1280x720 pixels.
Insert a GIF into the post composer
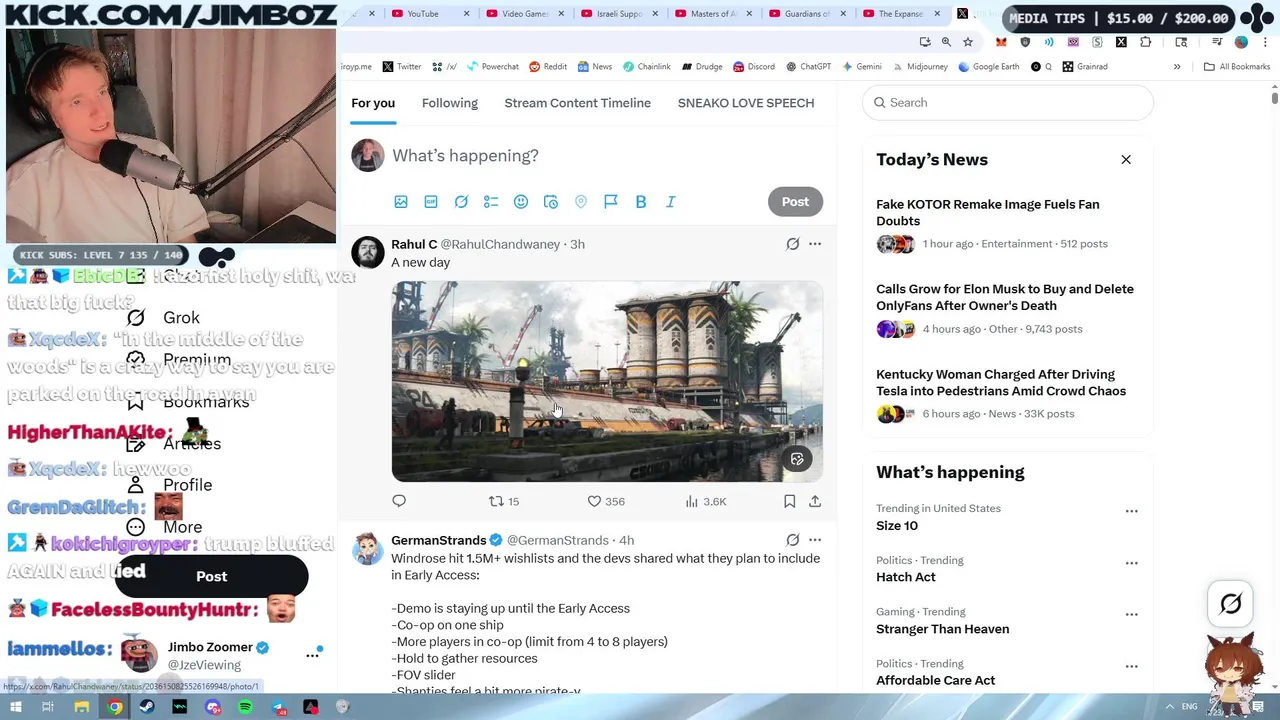[x=431, y=202]
